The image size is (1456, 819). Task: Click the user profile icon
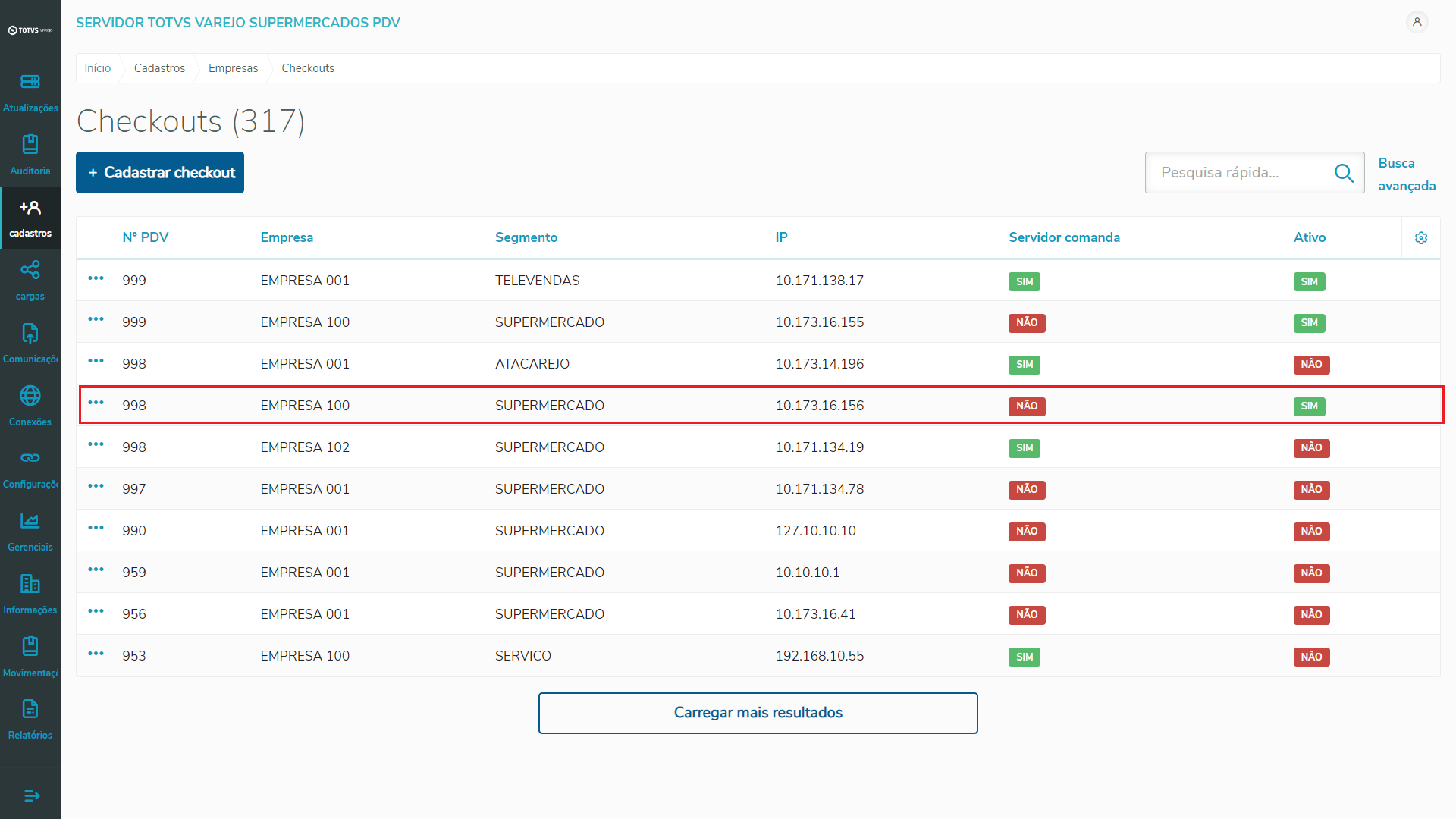[x=1417, y=22]
